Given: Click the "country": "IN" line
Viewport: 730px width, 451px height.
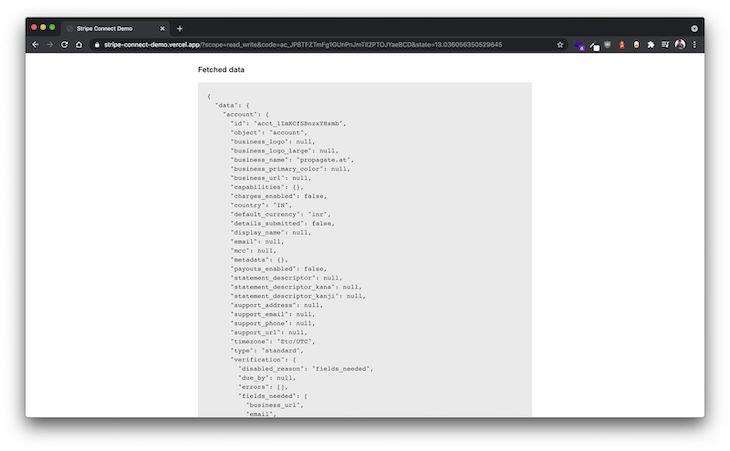Looking at the screenshot, I should click(261, 205).
